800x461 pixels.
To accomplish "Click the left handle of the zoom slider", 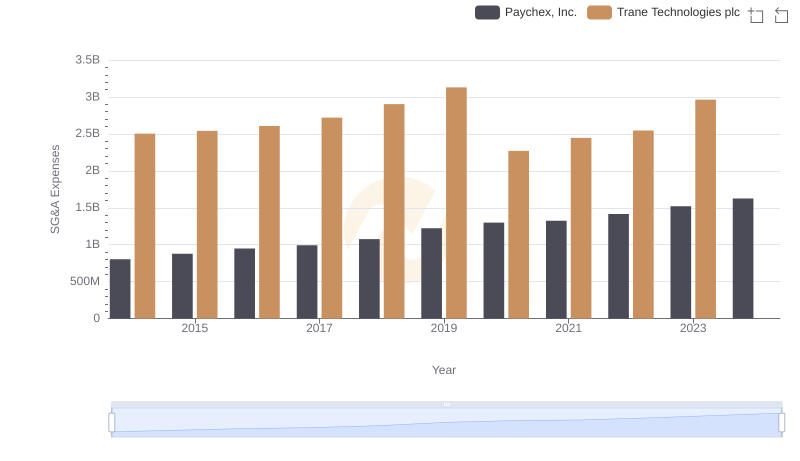I will point(112,423).
